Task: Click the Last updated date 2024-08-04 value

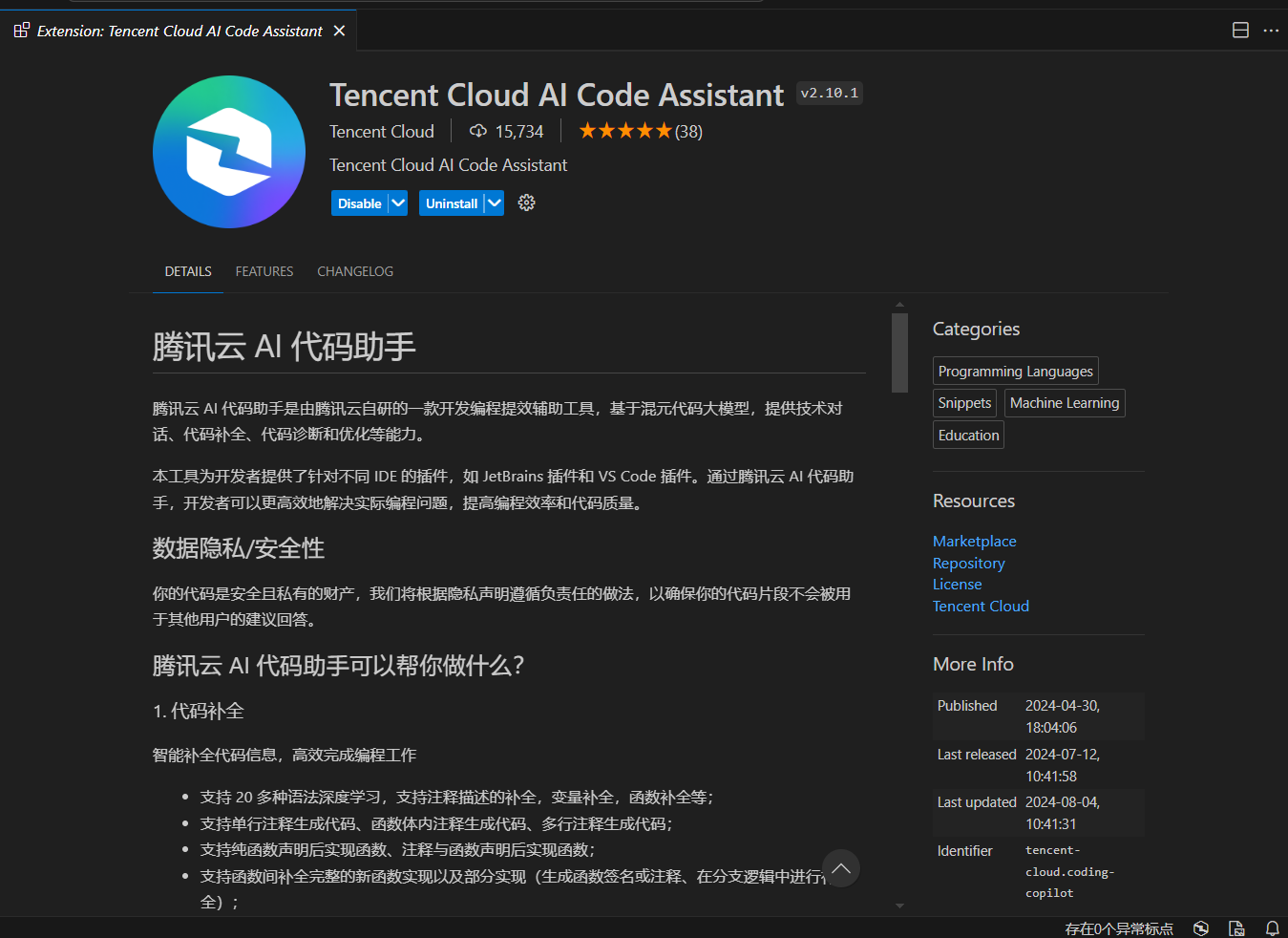Action: [1063, 813]
